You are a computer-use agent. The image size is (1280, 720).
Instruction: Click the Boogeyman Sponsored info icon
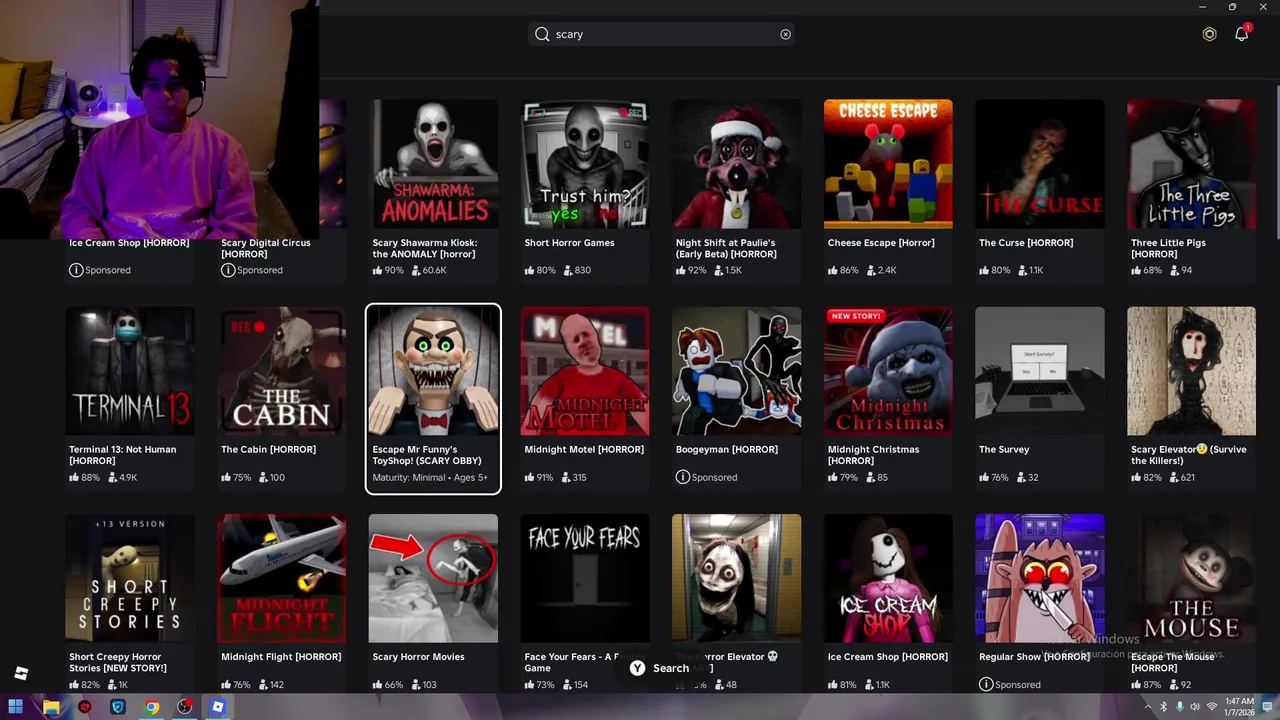[682, 477]
